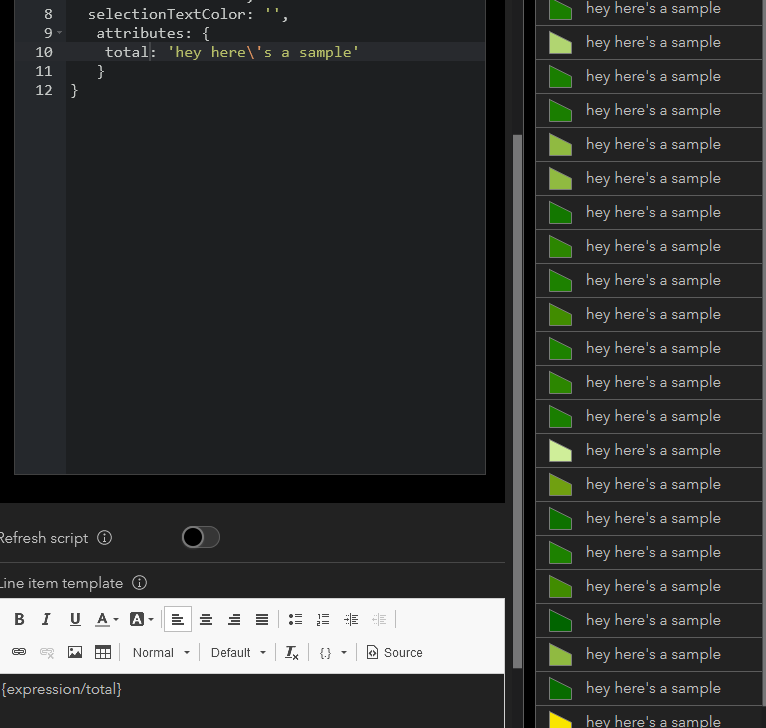The width and height of the screenshot is (766, 728).
Task: Open text color dropdown arrow
Action: tap(116, 620)
